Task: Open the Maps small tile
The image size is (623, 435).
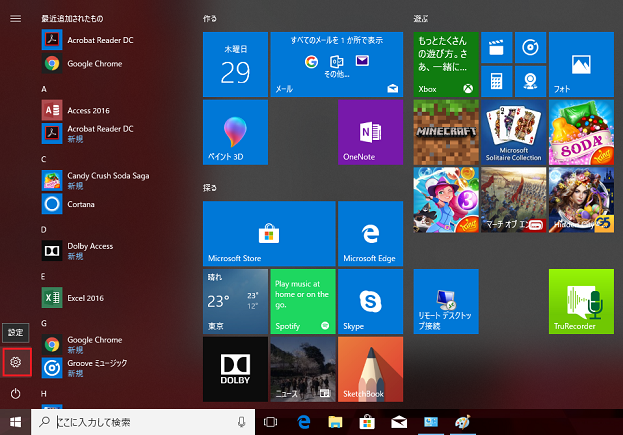Action: 530,81
